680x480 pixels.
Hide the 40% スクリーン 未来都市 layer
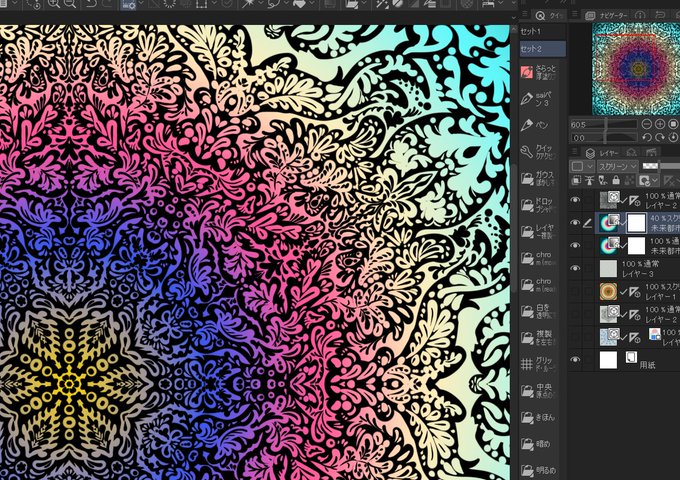point(575,223)
